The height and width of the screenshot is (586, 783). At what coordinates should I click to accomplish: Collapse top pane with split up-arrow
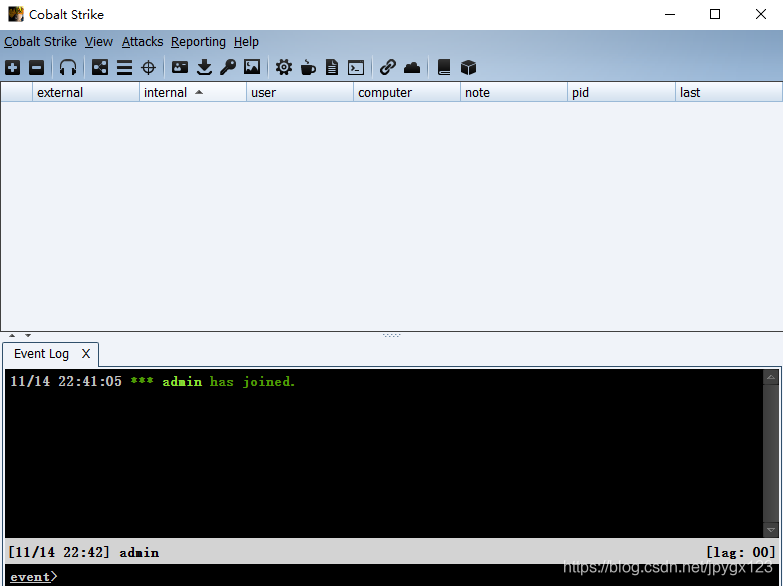12,335
